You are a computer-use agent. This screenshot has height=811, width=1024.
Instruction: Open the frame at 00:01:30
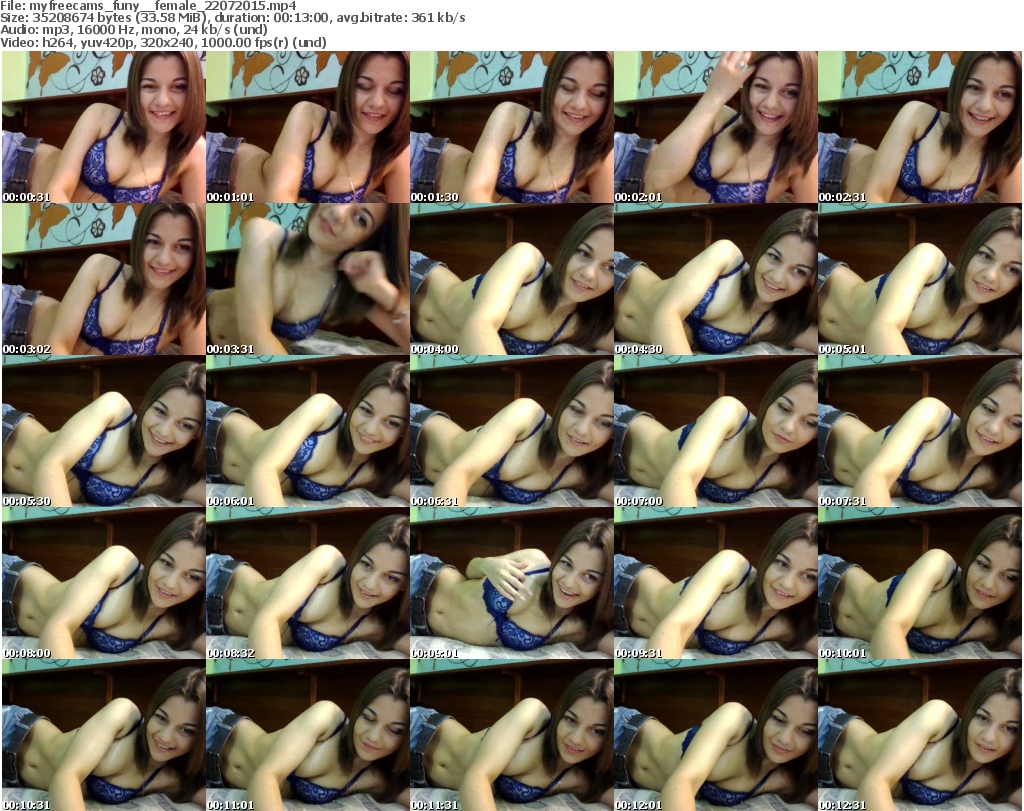pos(512,127)
